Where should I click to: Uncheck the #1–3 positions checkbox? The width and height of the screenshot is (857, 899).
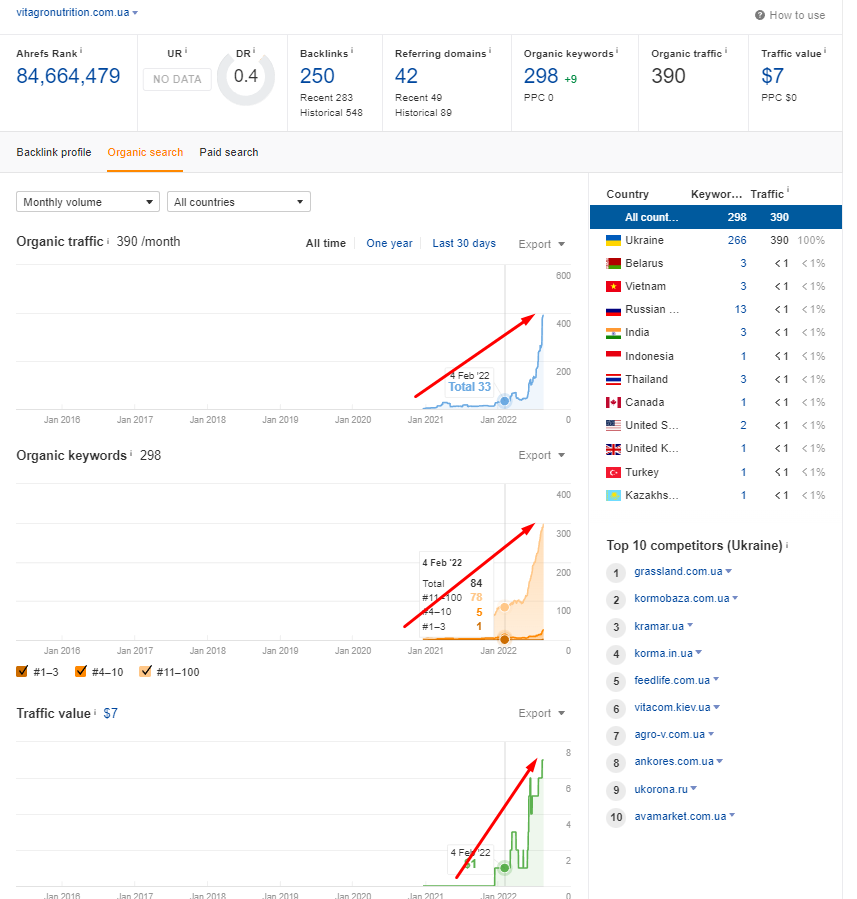click(x=22, y=671)
